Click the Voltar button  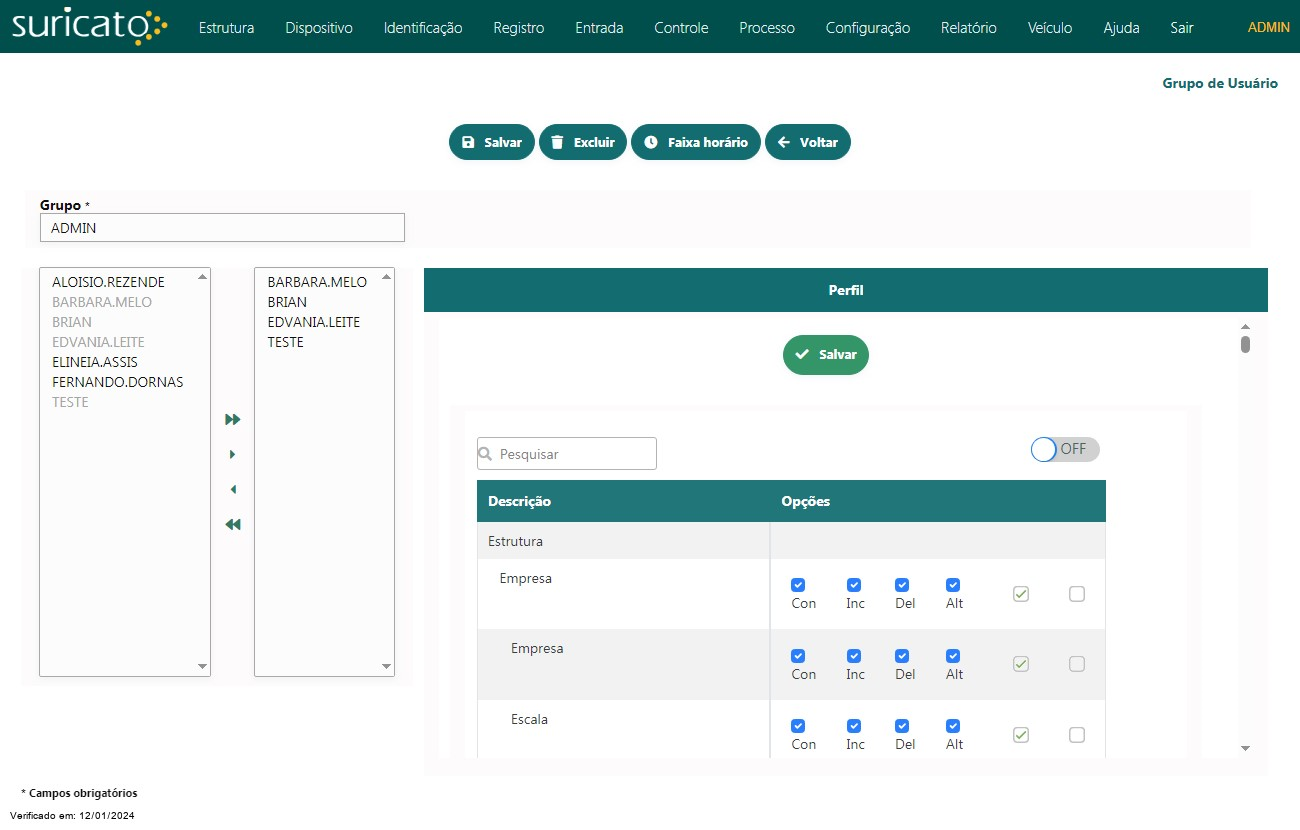coord(808,142)
